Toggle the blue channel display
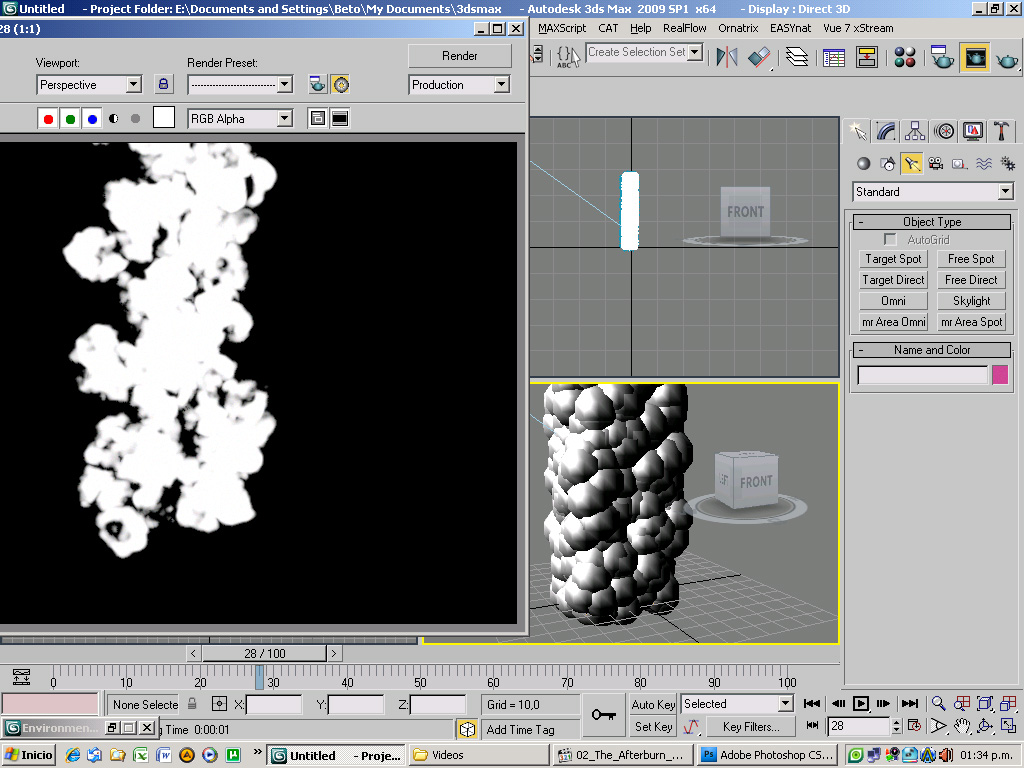The image size is (1024, 768). pyautogui.click(x=92, y=119)
